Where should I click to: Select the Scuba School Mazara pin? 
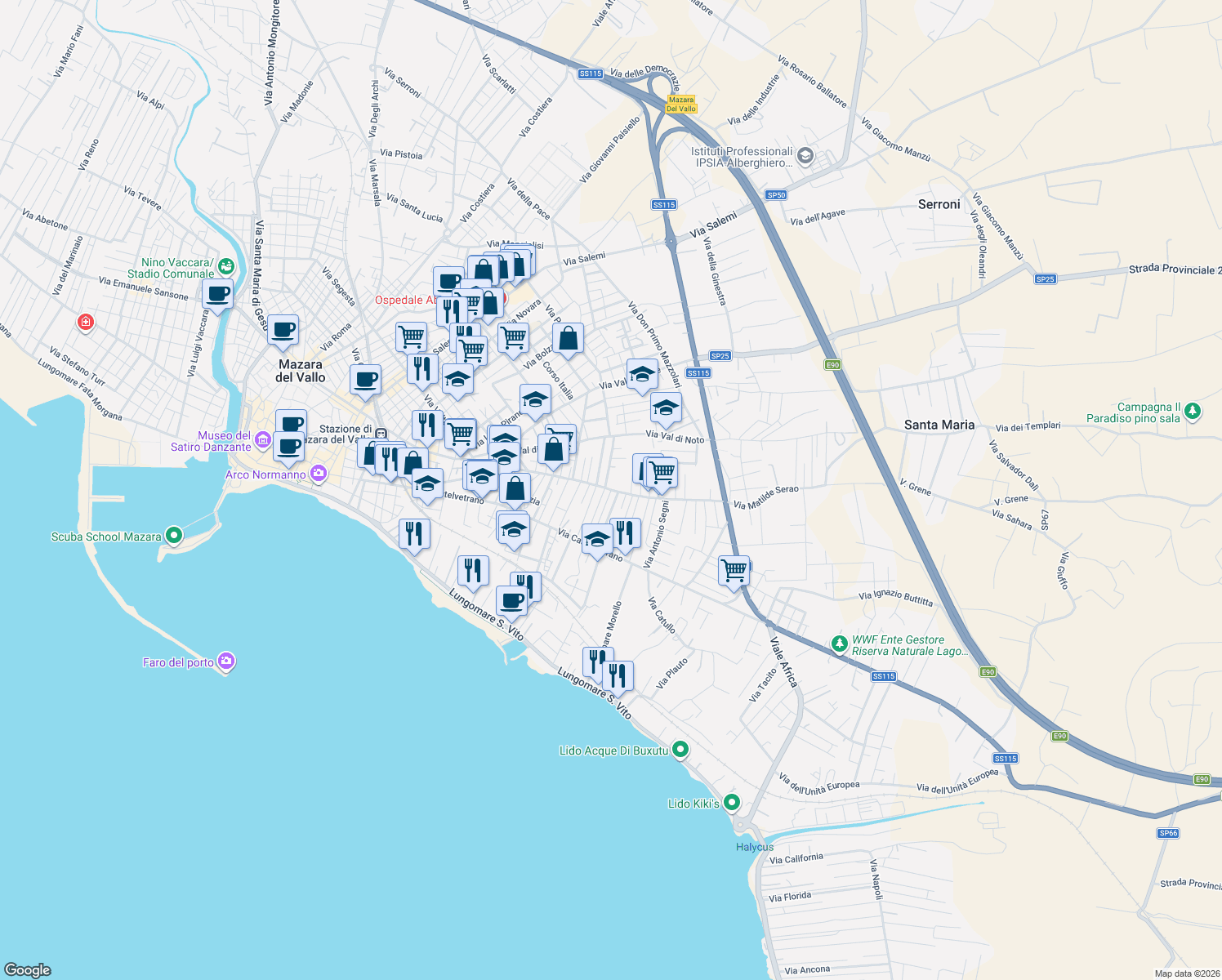pyautogui.click(x=173, y=536)
